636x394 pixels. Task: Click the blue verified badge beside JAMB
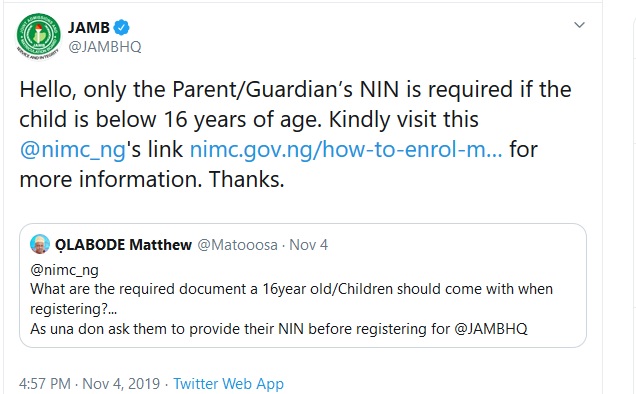pos(121,28)
